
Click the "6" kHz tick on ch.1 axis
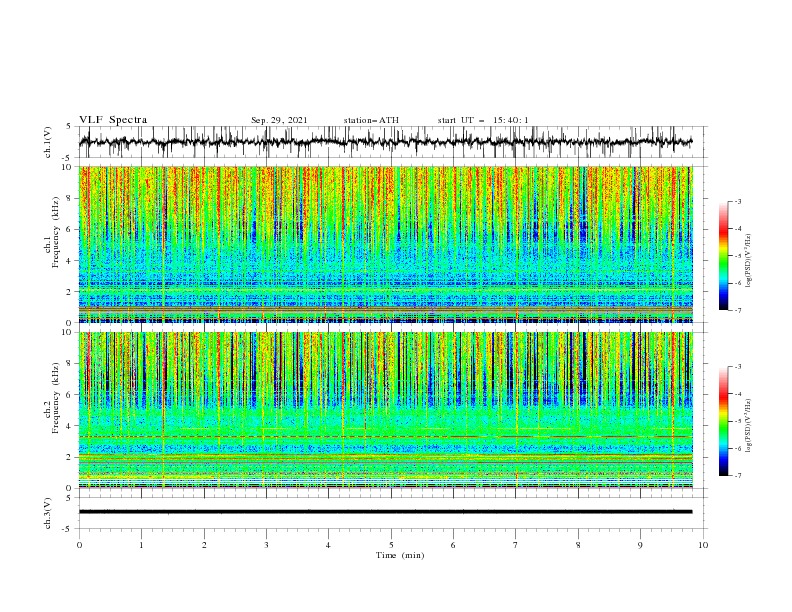[69, 229]
